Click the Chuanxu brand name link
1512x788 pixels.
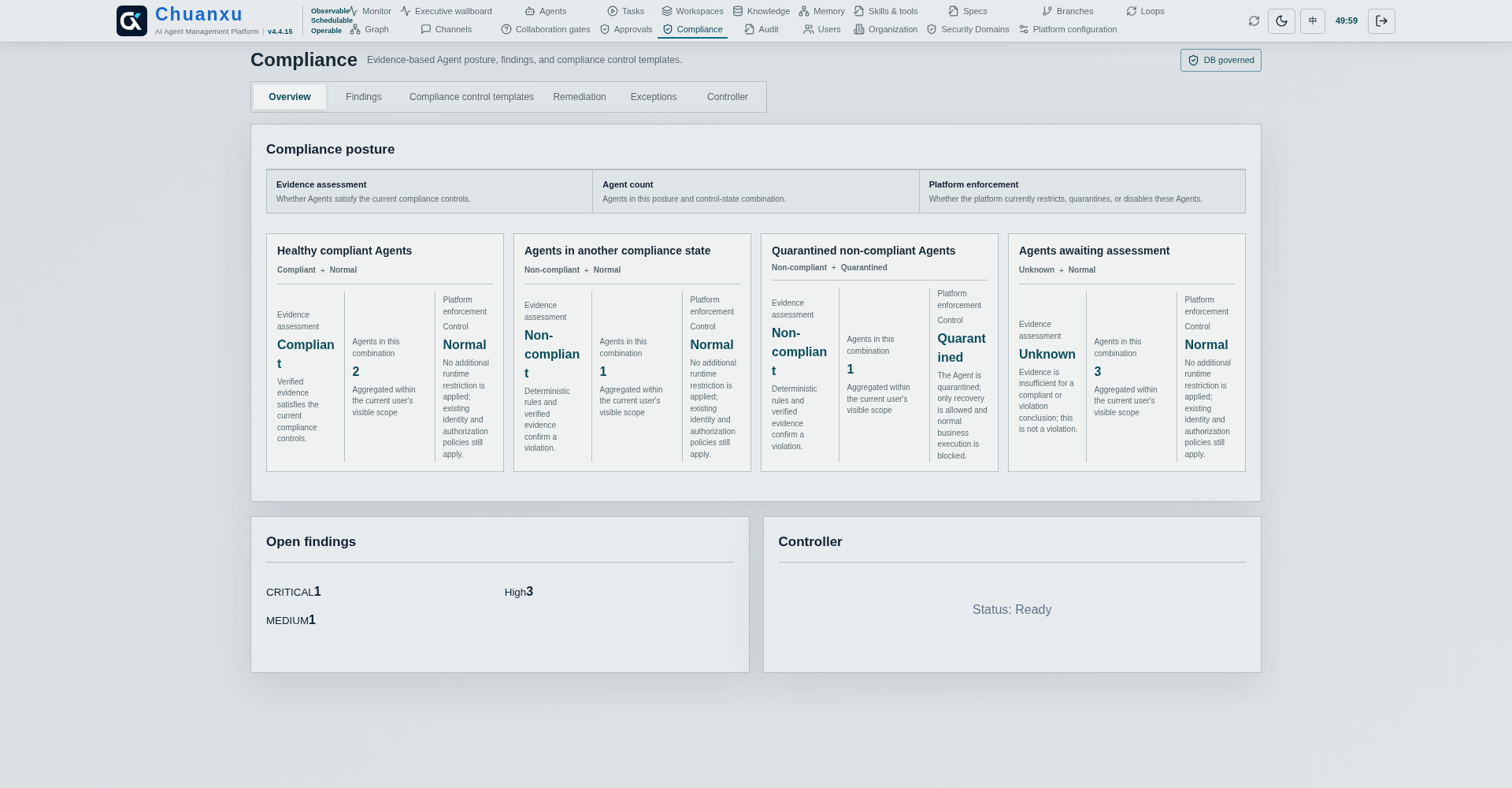199,14
